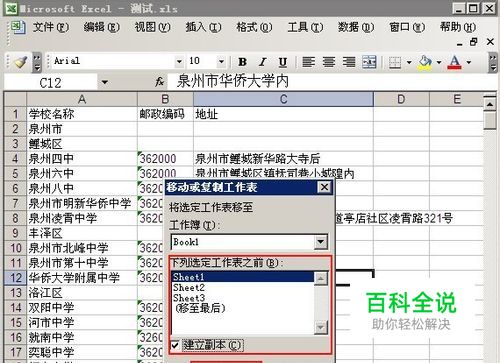Select column D header
This screenshot has height=363, width=500.
[401, 99]
